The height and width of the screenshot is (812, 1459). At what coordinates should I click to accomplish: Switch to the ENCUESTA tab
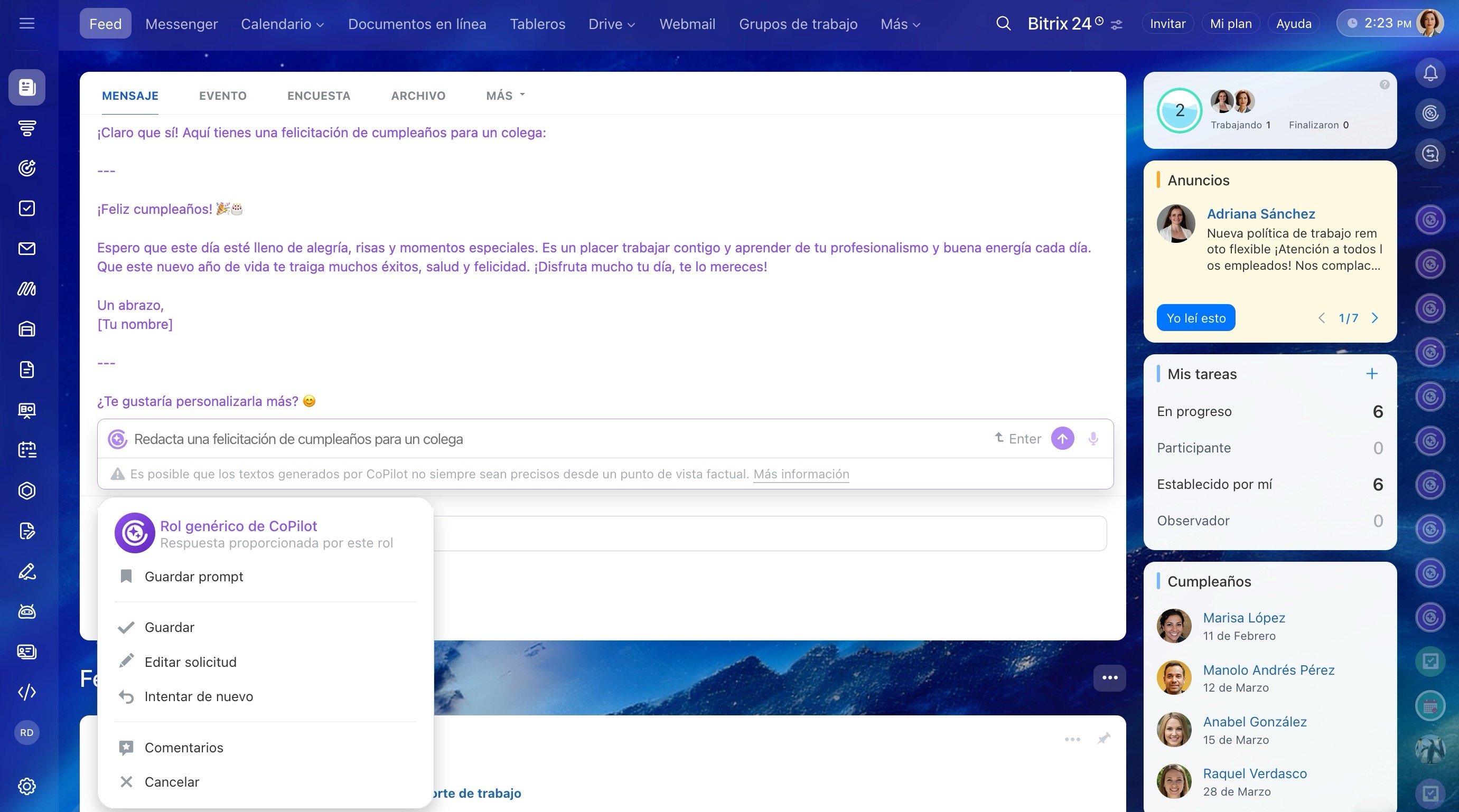tap(319, 96)
